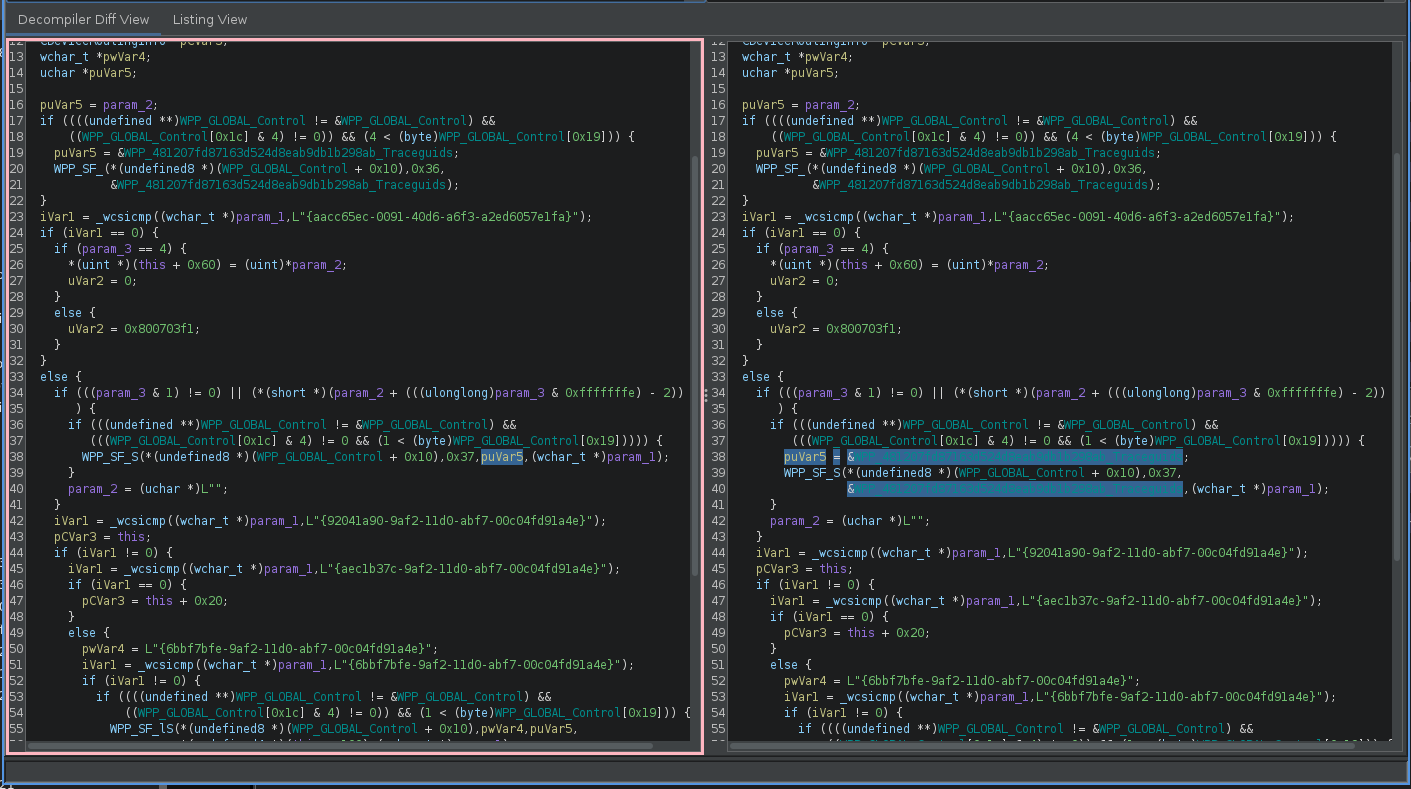1411x789 pixels.
Task: Switch to the Listing View tab
Action: (209, 19)
